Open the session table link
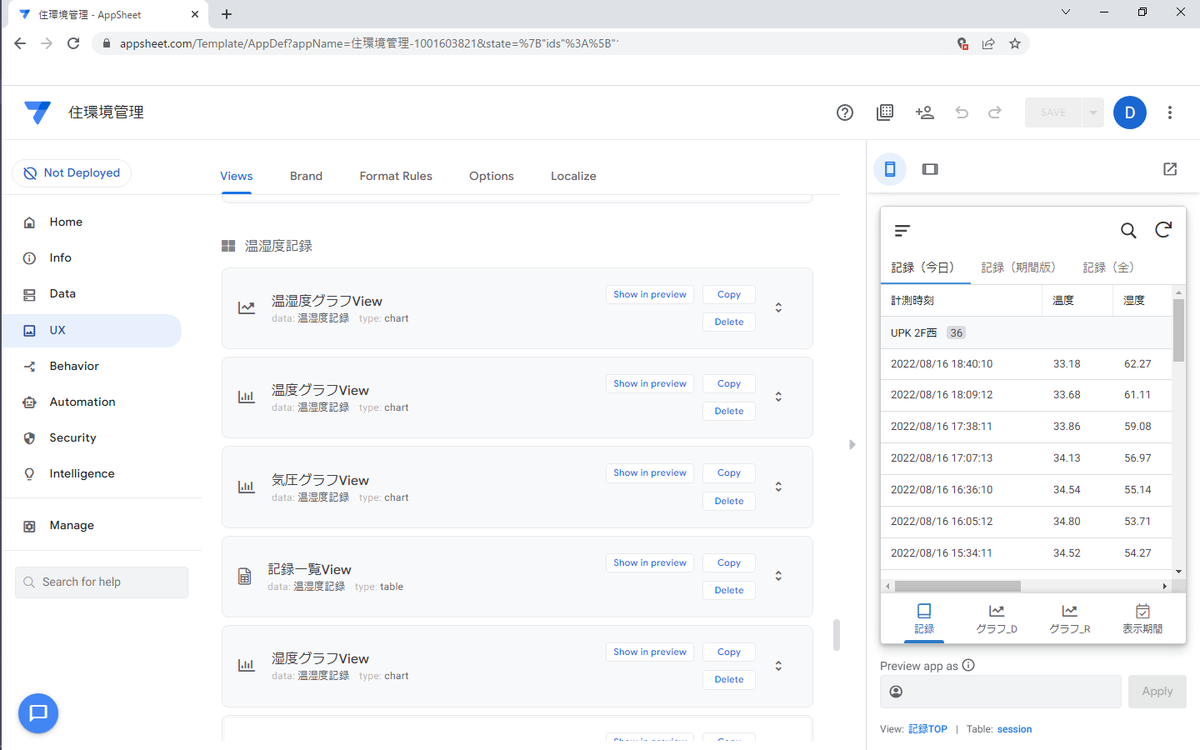The image size is (1200, 750). point(1014,729)
